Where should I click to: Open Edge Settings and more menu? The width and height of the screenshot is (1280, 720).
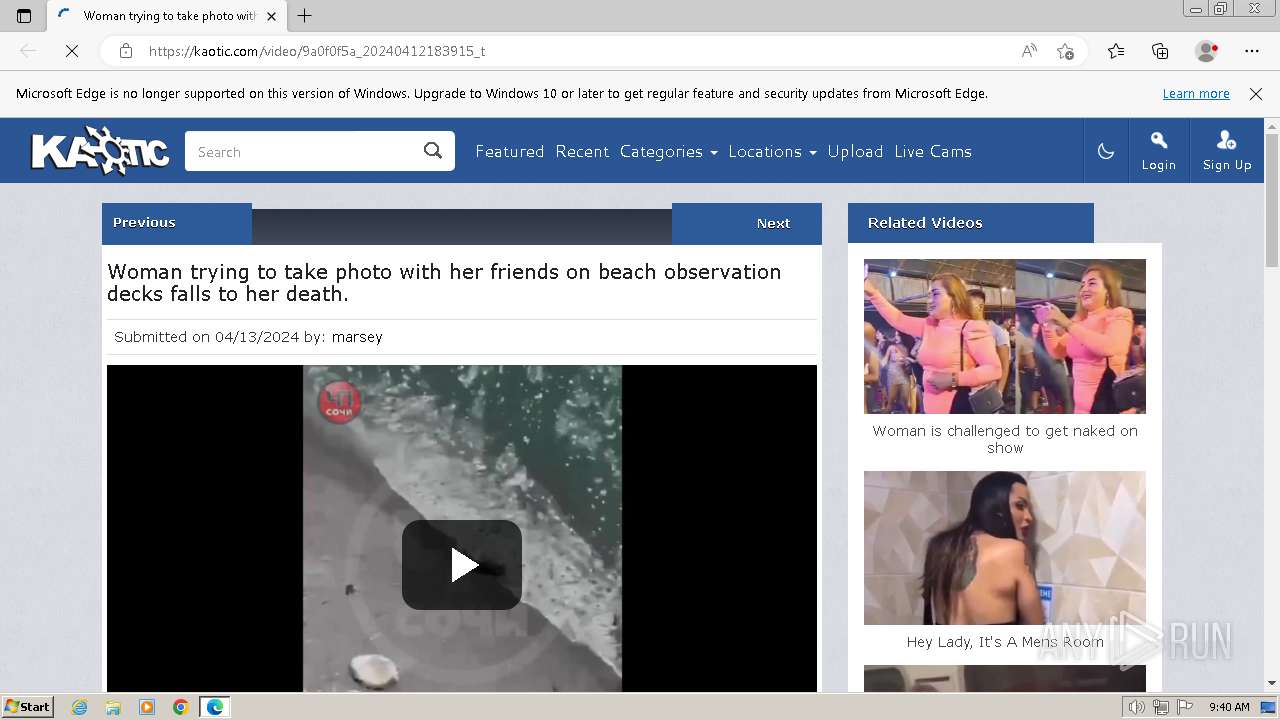click(x=1252, y=51)
